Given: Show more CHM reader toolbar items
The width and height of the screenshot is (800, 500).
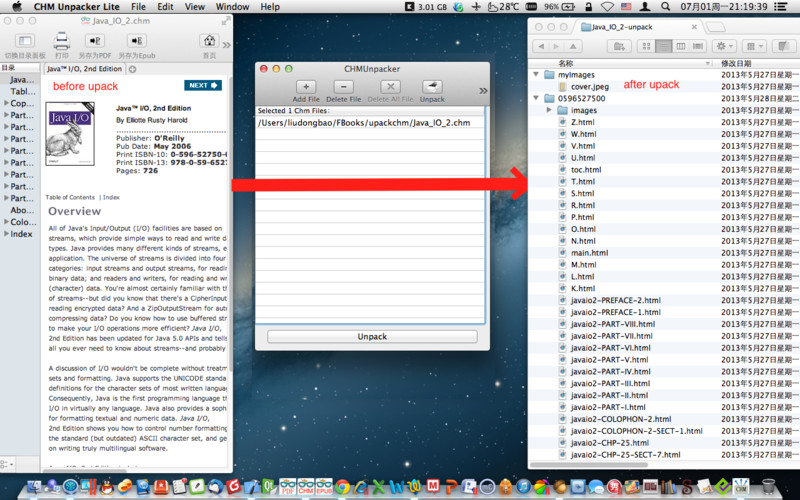Looking at the screenshot, I should pos(227,45).
